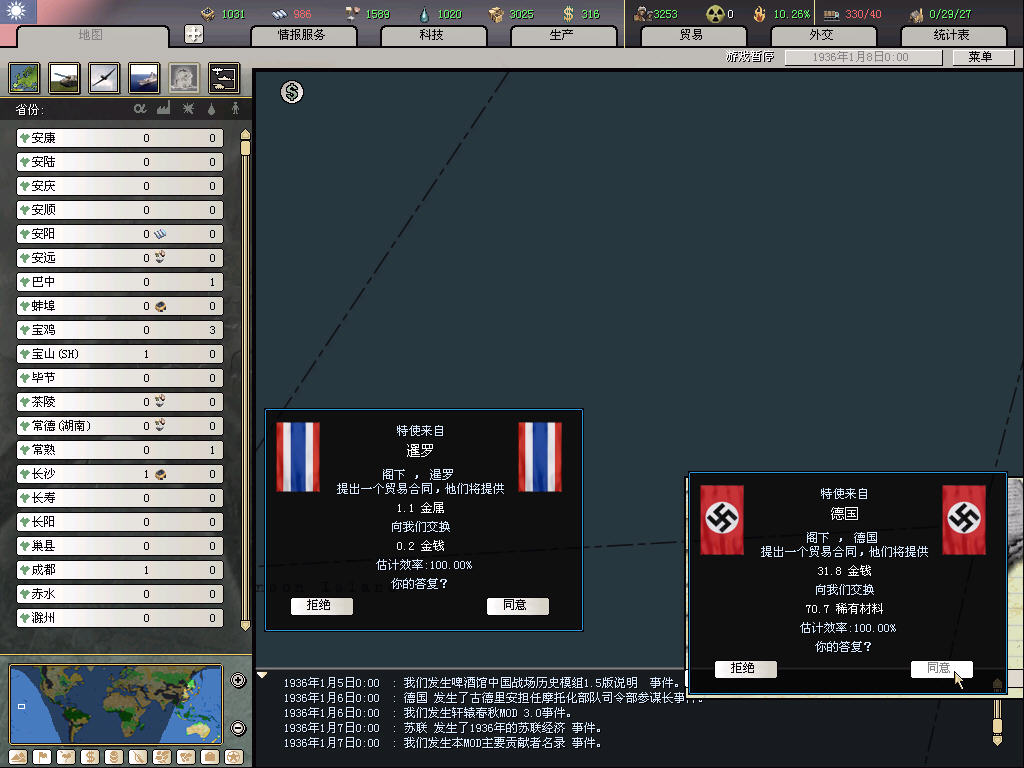Switch to the 科技 tab

coord(432,35)
